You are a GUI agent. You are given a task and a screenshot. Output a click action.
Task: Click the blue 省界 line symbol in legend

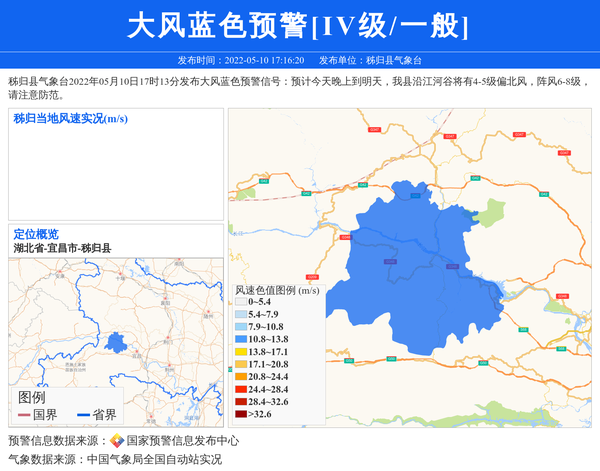tap(82, 415)
